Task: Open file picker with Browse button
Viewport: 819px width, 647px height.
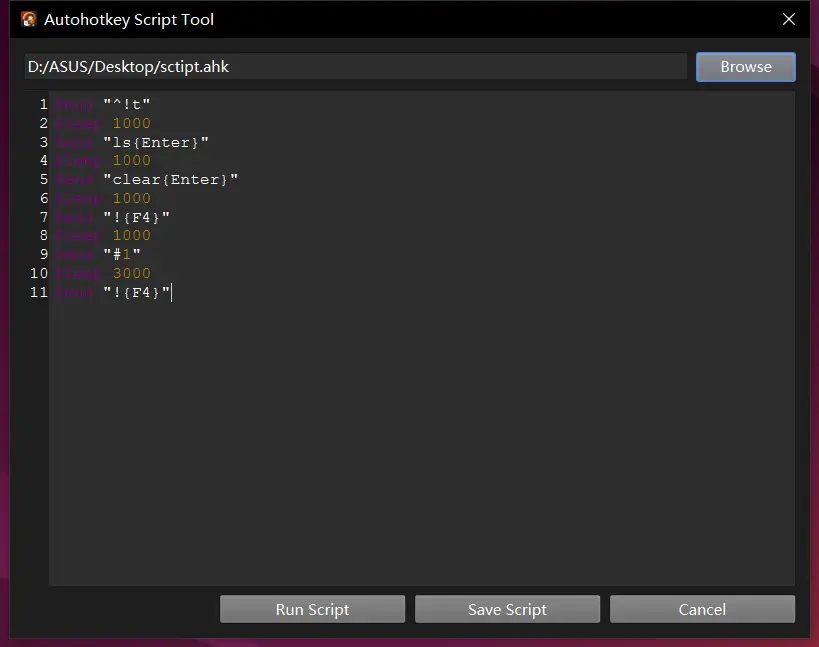Action: [745, 67]
